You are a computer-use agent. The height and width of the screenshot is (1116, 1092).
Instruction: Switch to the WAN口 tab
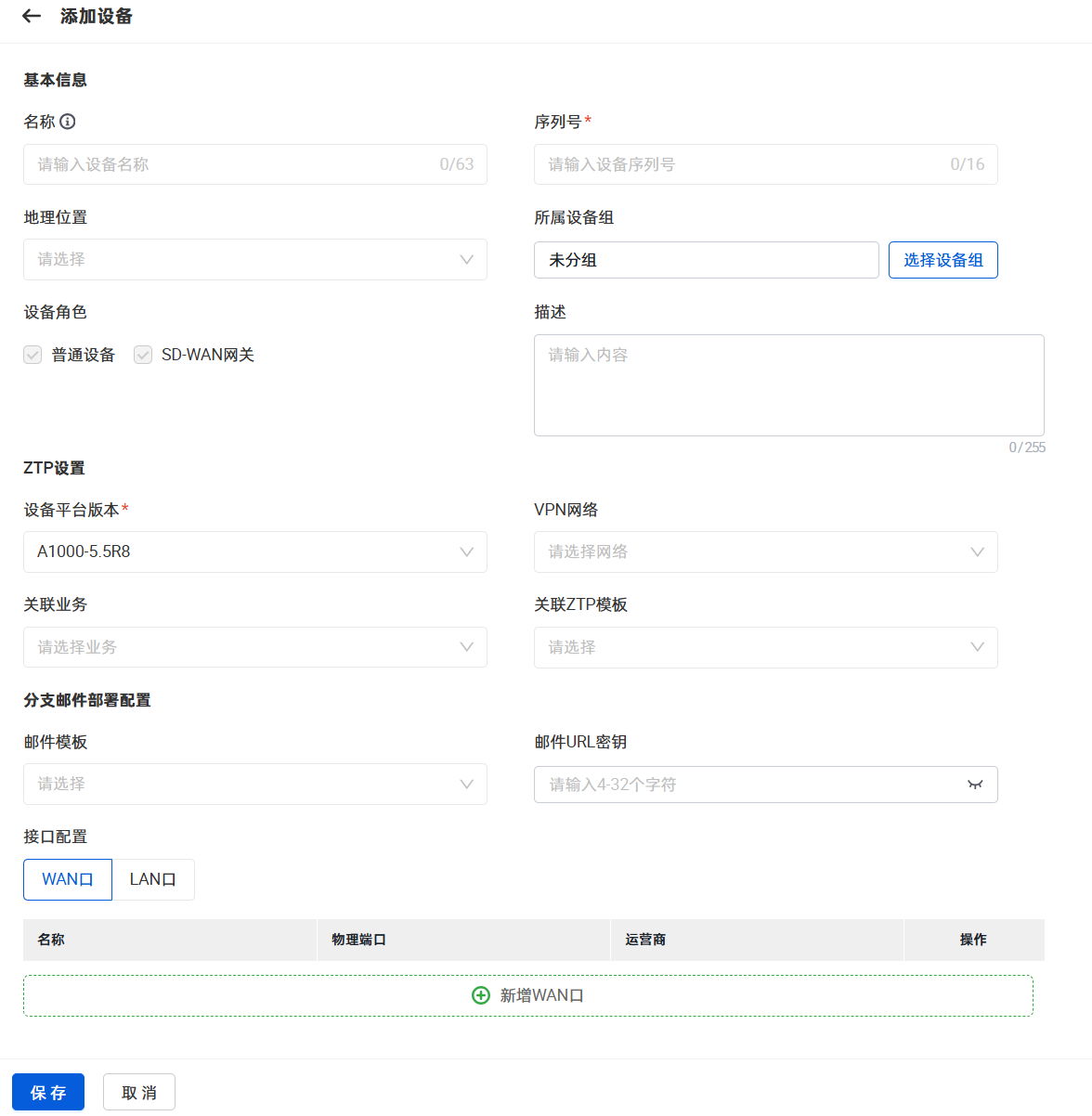click(x=68, y=879)
